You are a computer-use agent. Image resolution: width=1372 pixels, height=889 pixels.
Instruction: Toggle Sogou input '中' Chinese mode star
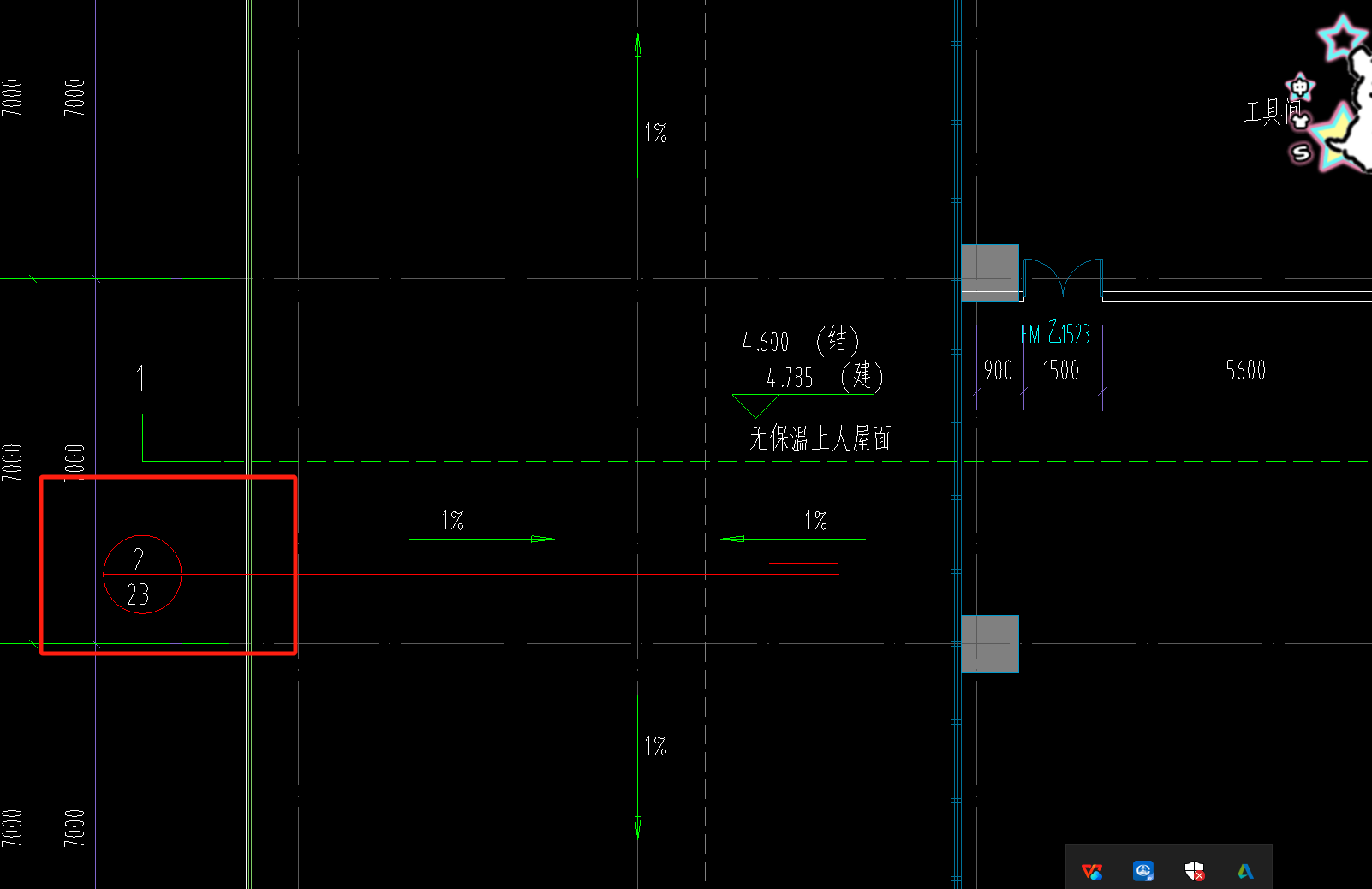[1300, 87]
